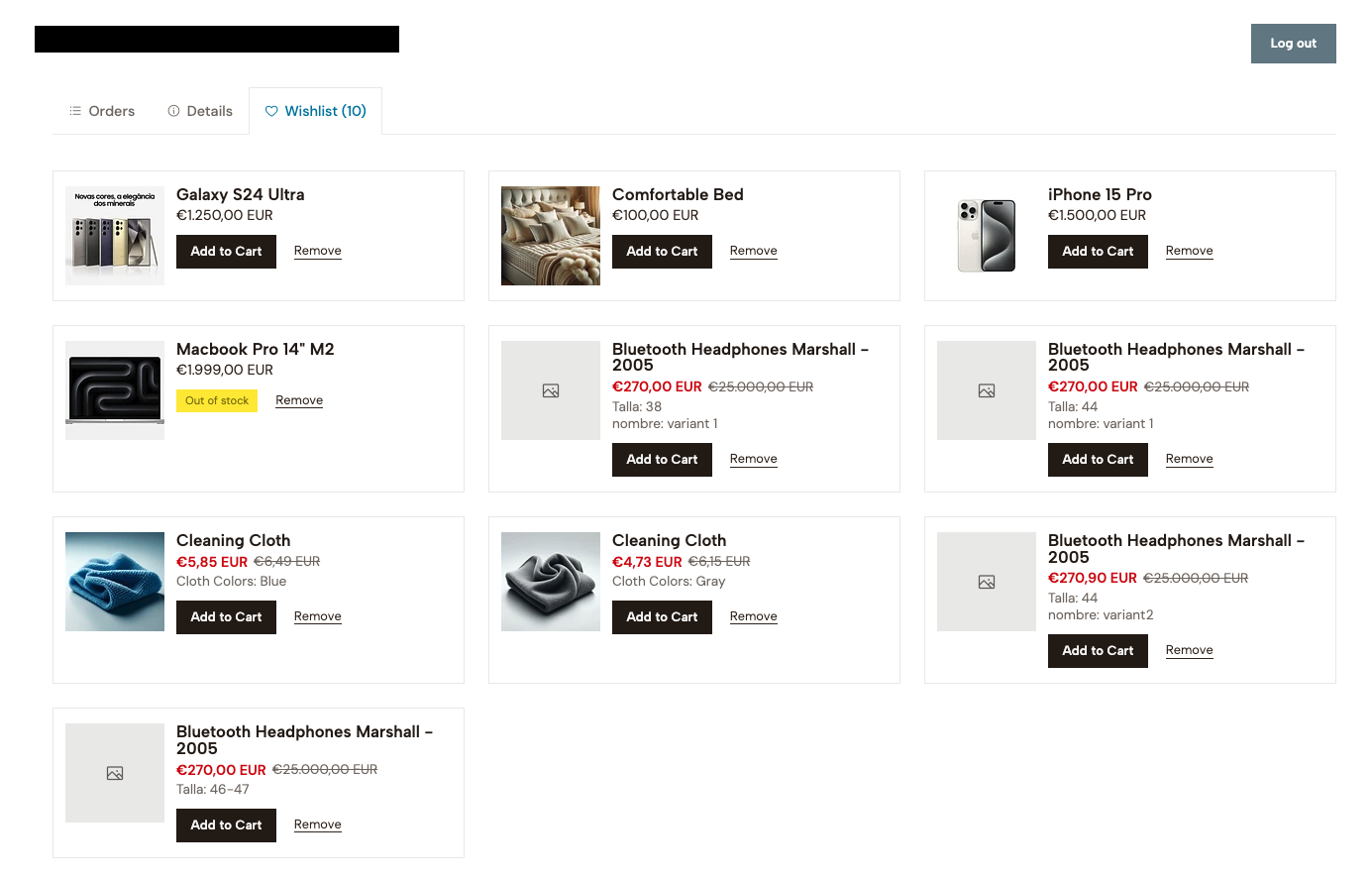Open the Comfortable Bed product image

click(551, 236)
